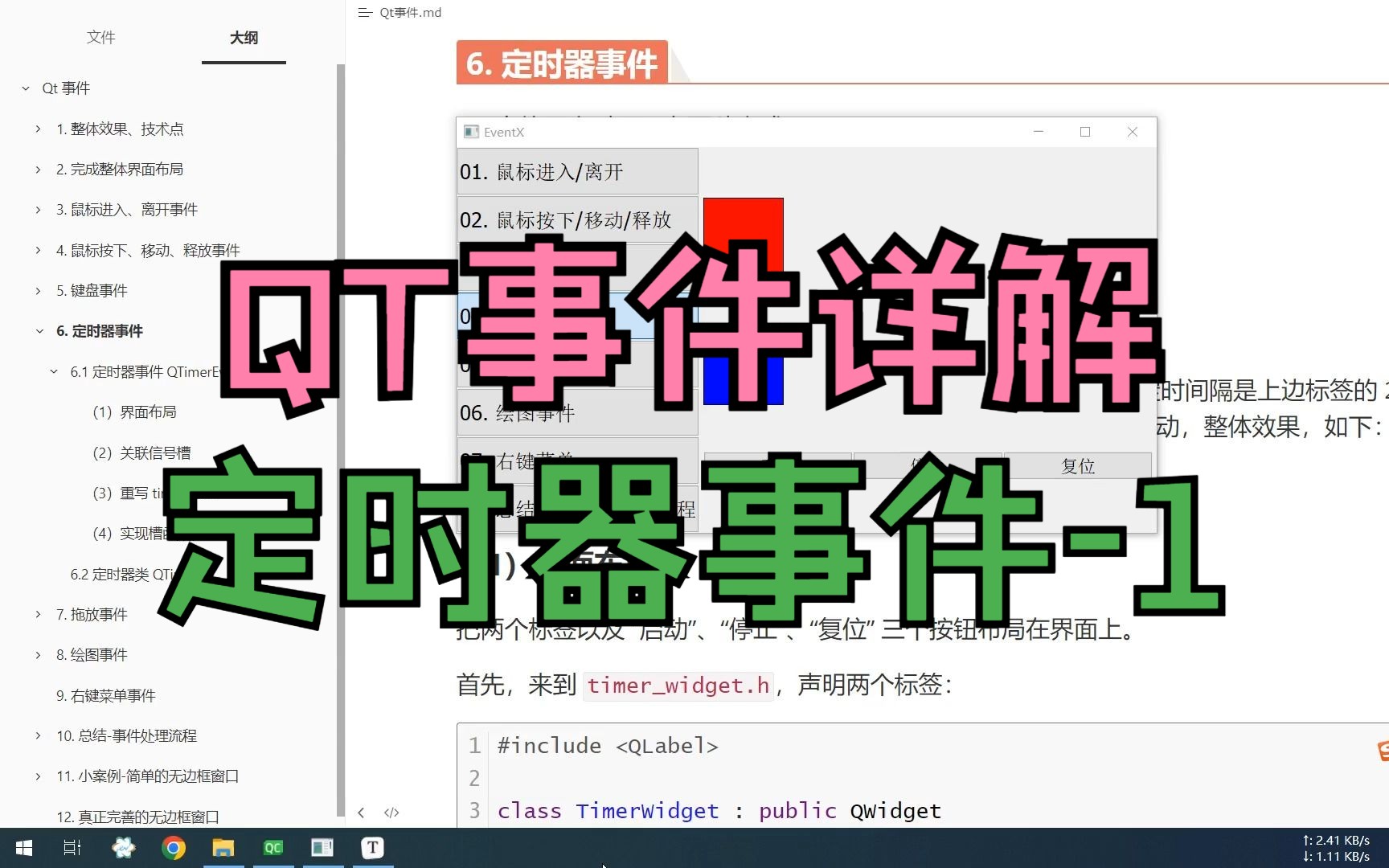1389x868 pixels.
Task: Toggle the sidebar icon beside Qt事件.md
Action: point(365,12)
